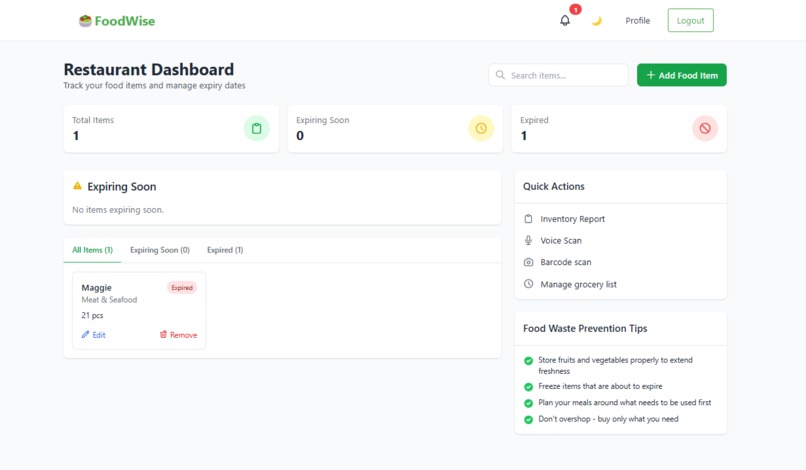Click the yellow clock Expiring Soon icon
The width and height of the screenshot is (806, 470).
481,128
